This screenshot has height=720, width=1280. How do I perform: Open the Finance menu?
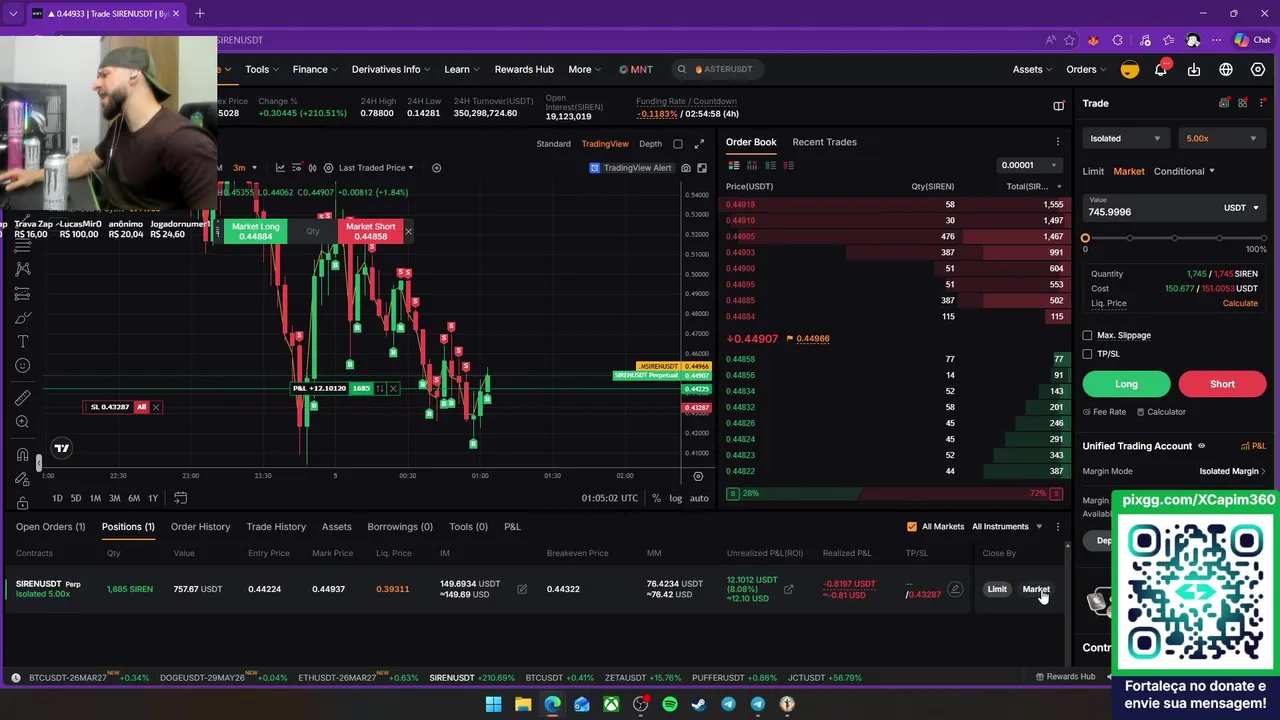pos(315,69)
